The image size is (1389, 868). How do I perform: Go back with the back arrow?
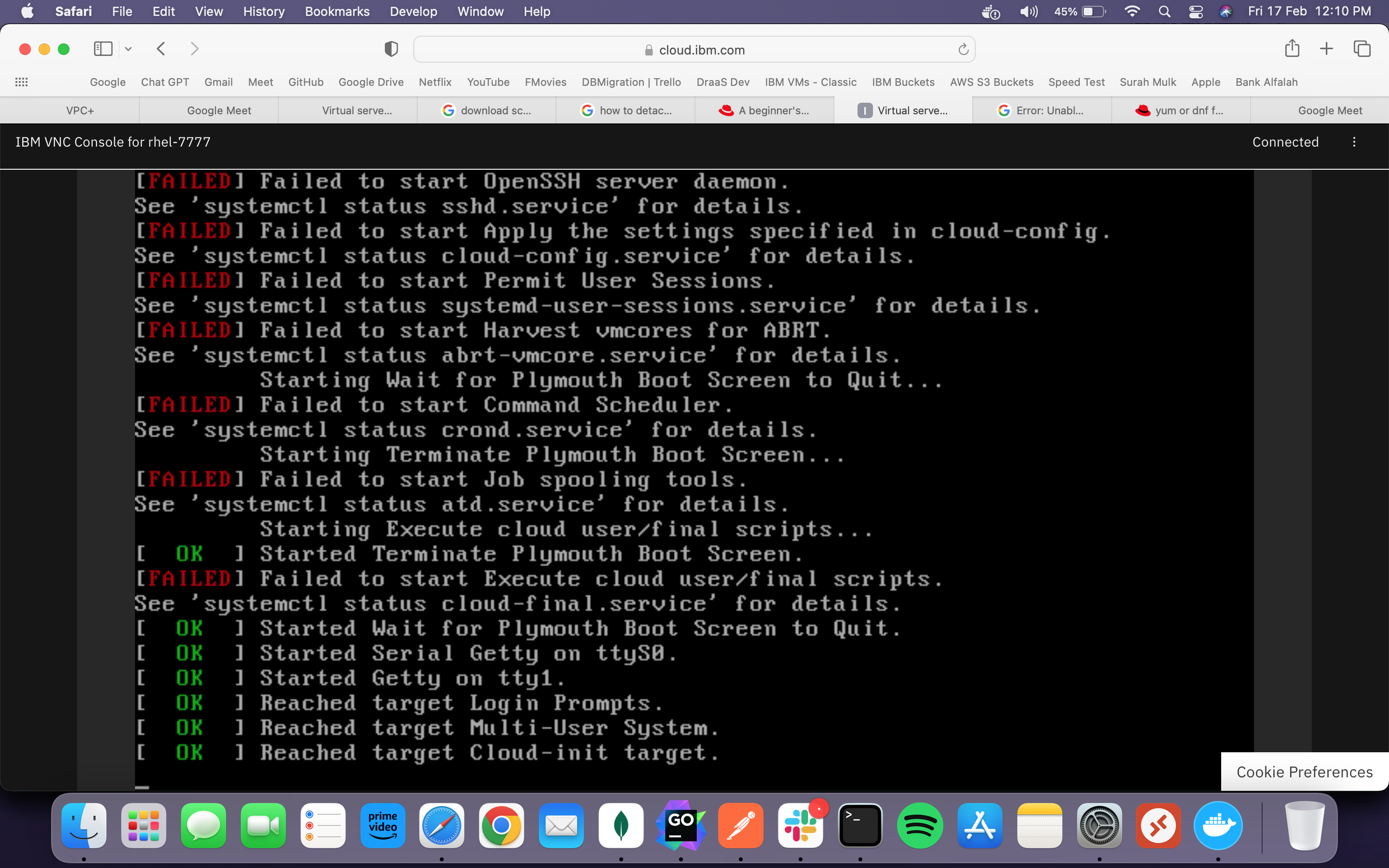click(x=161, y=49)
